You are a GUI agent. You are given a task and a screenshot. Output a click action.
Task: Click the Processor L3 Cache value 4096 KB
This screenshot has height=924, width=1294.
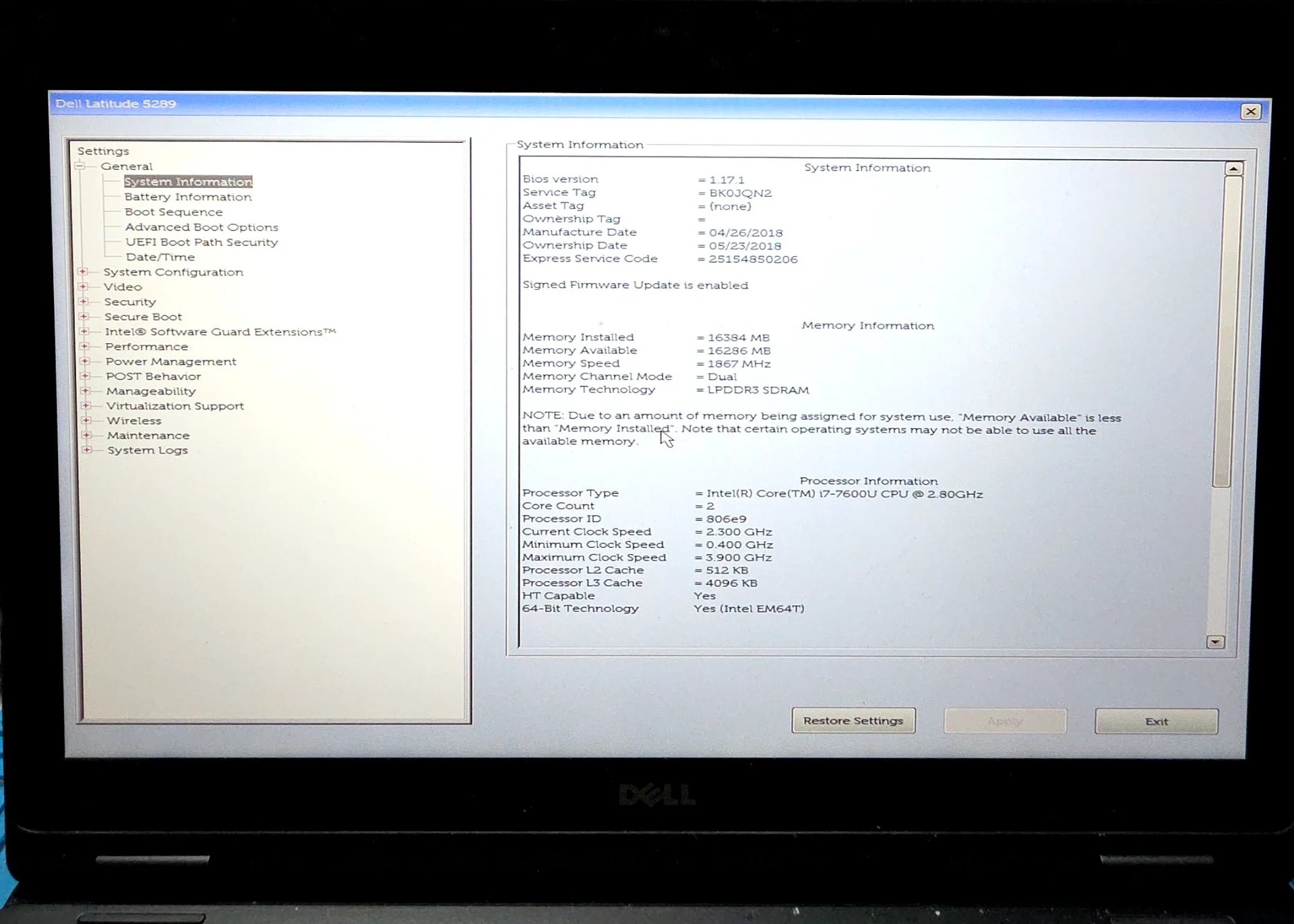[x=731, y=583]
